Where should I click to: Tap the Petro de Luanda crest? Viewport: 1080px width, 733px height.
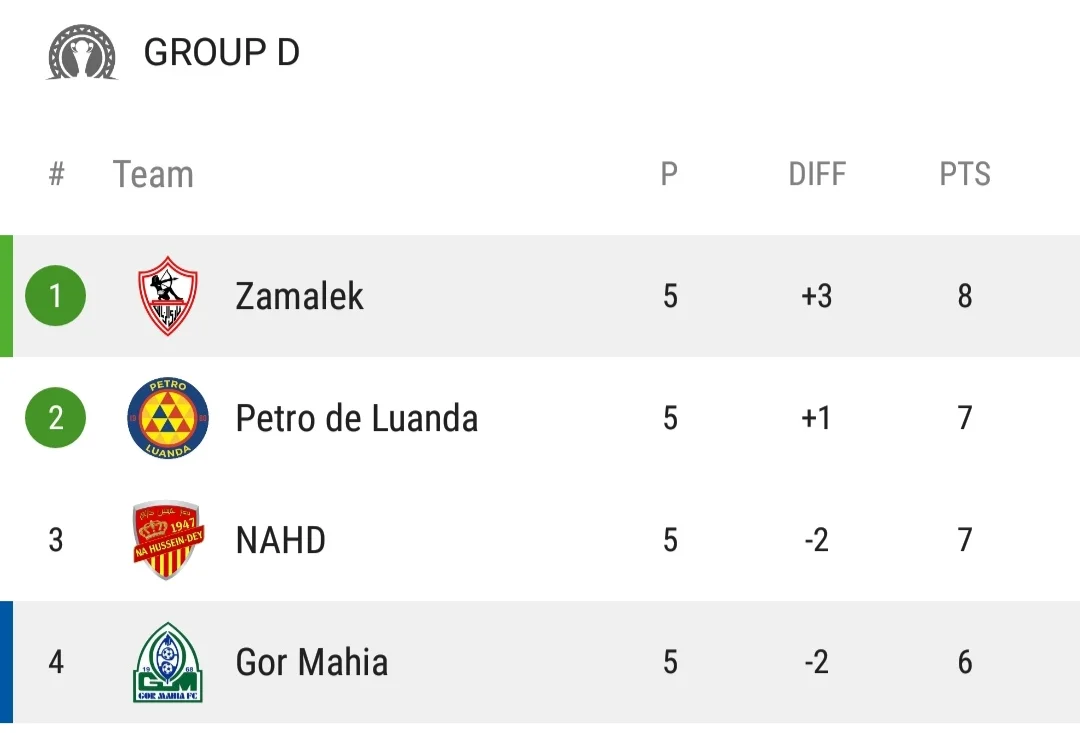pos(168,418)
